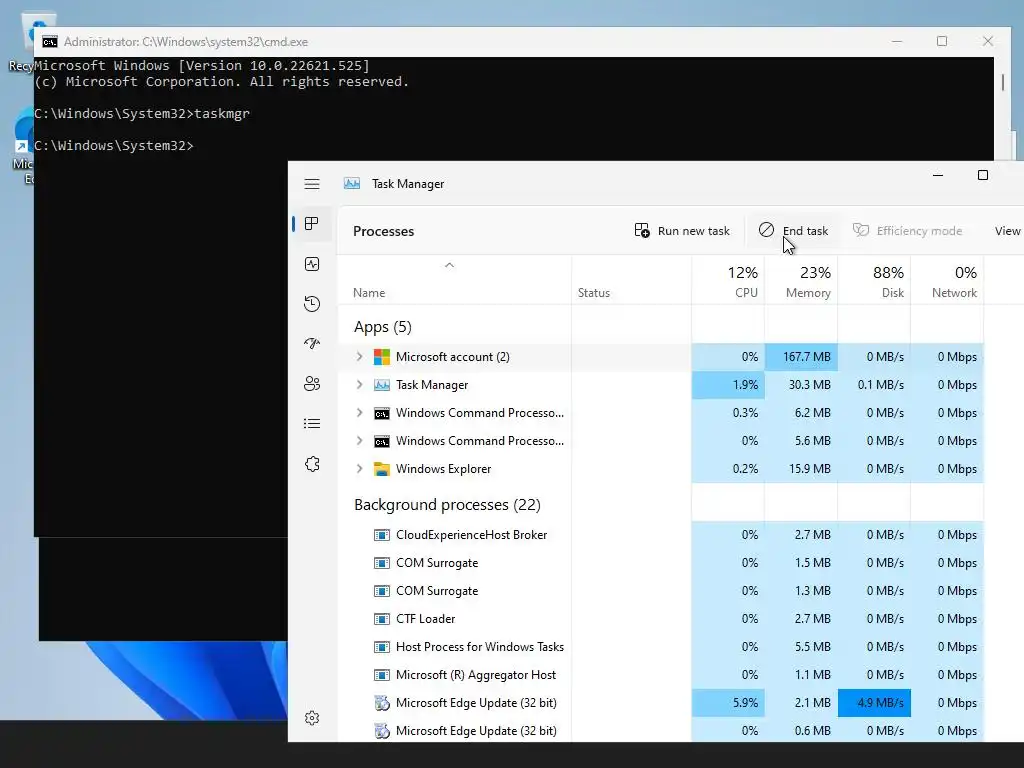
Task: Sort by Network column header
Action: [948, 281]
